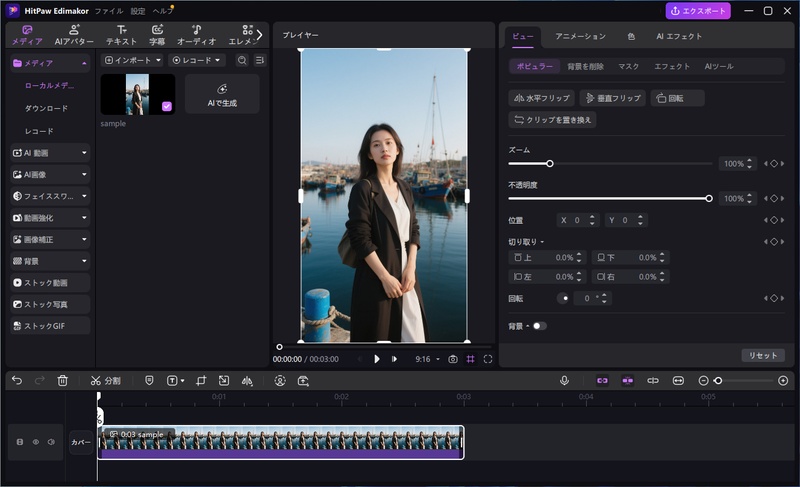
Task: Click the rotation keyframe diamond icon
Action: (x=774, y=298)
